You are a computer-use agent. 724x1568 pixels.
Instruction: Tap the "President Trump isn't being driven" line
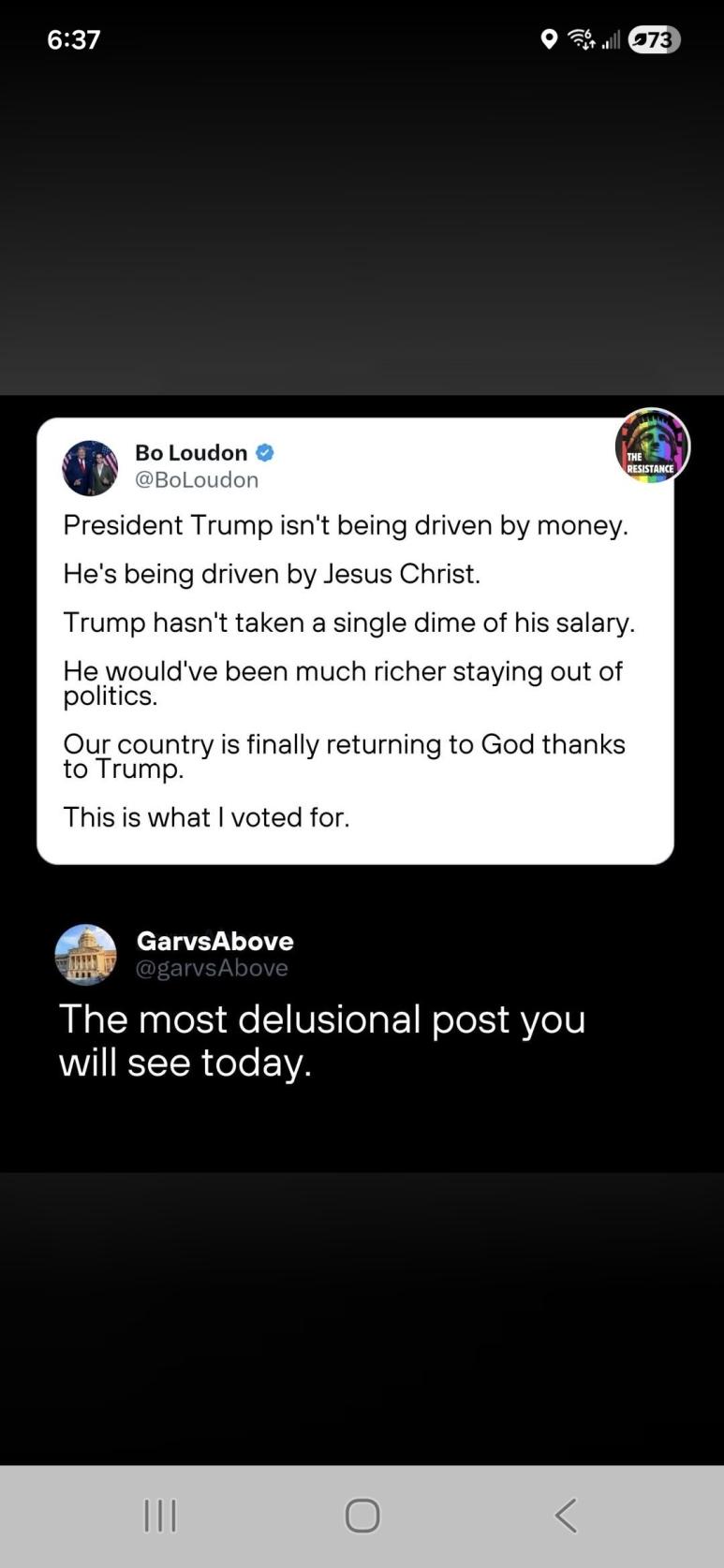pos(345,525)
